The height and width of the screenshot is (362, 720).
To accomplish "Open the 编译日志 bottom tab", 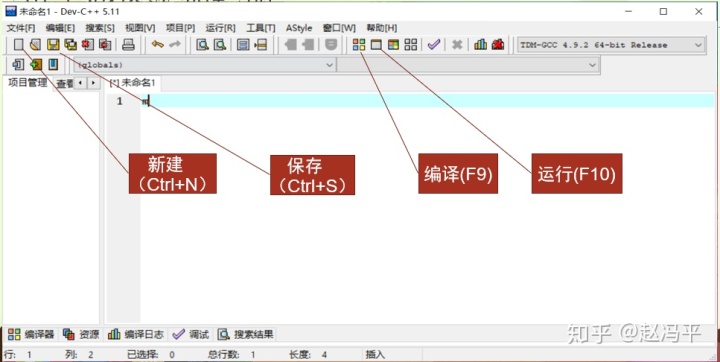I will (x=136, y=334).
